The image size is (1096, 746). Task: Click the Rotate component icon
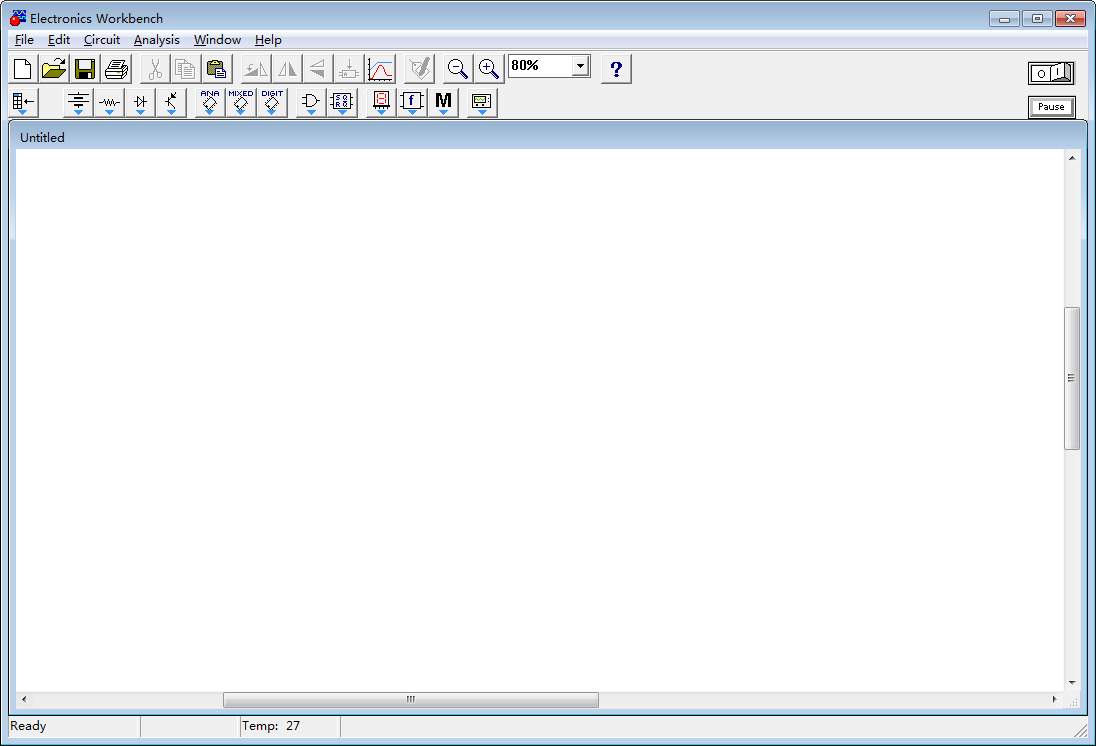(x=256, y=69)
